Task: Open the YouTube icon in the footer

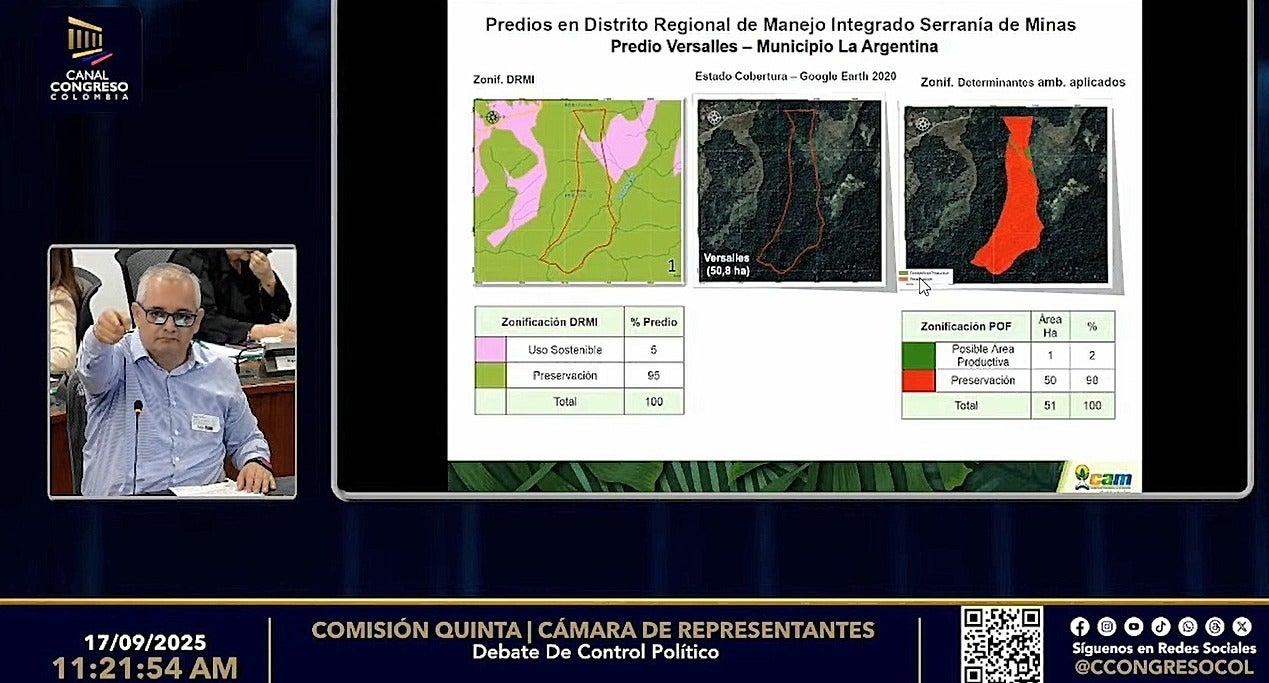Action: coord(1133,626)
